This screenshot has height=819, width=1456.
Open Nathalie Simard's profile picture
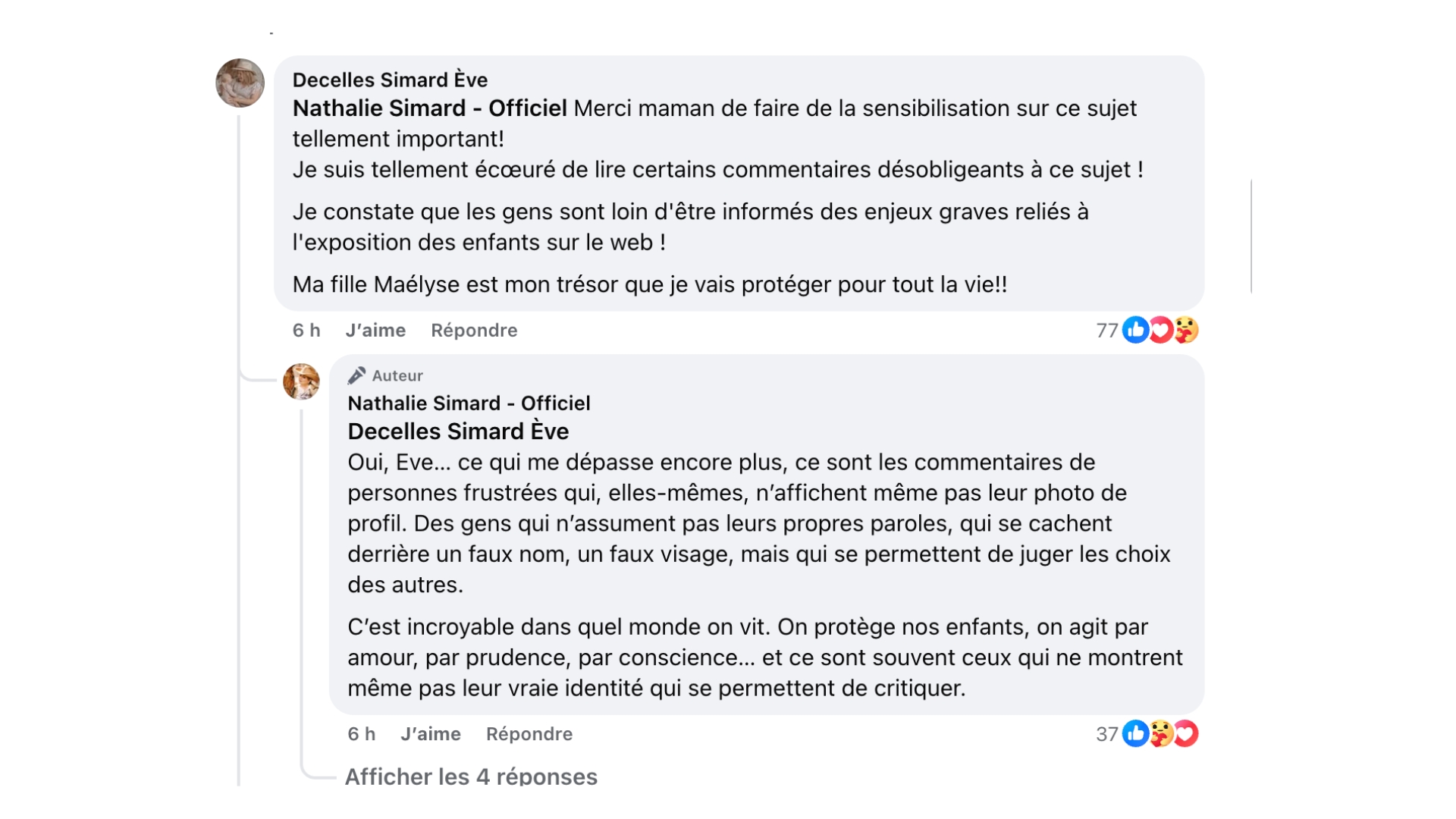click(x=301, y=381)
